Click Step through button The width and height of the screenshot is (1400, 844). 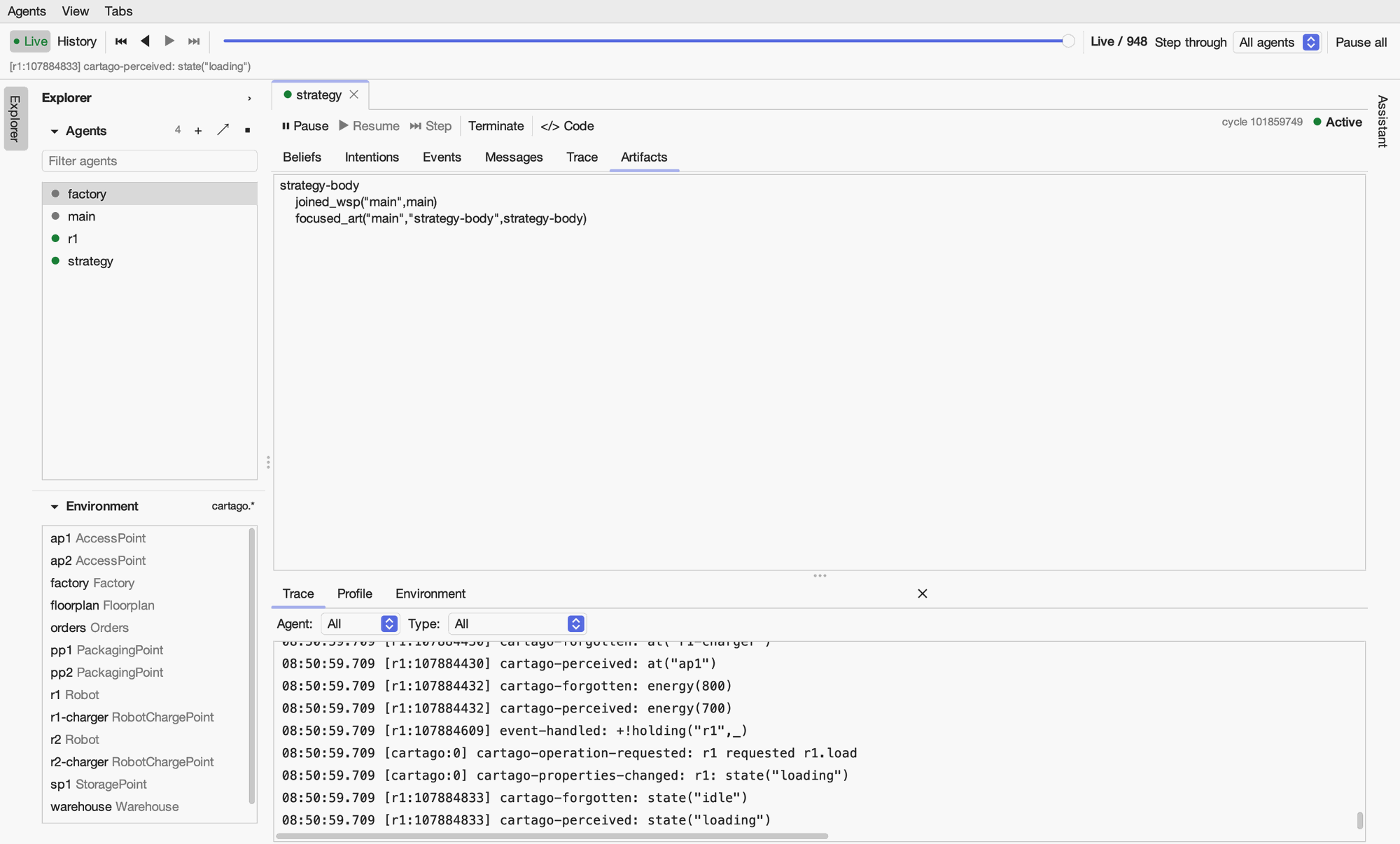pos(1190,42)
